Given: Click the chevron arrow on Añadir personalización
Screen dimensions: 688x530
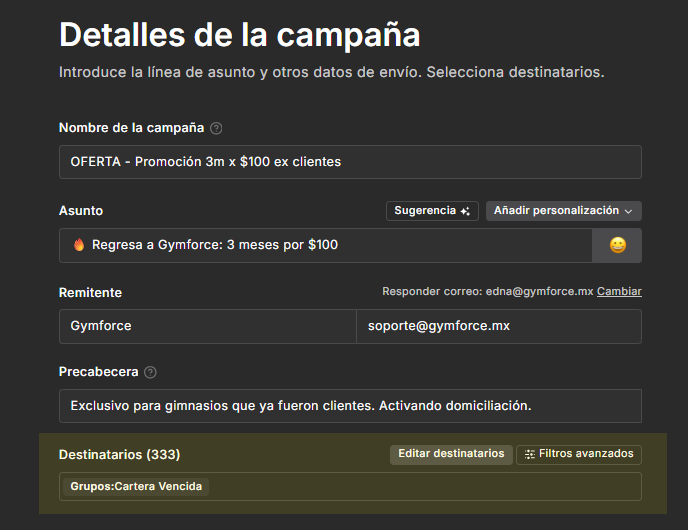Looking at the screenshot, I should [x=628, y=211].
